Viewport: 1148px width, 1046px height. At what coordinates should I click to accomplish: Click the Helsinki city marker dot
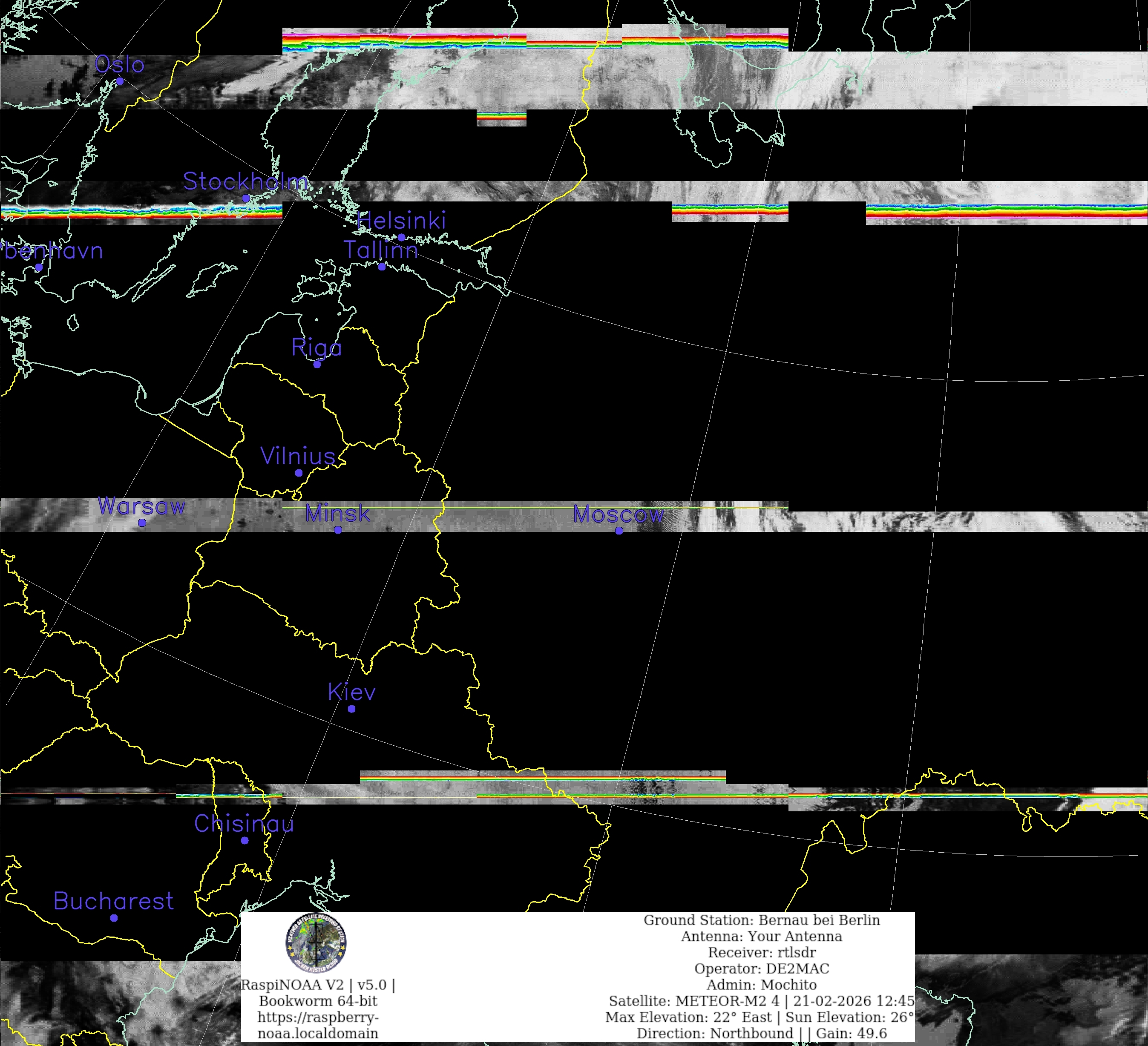(401, 238)
